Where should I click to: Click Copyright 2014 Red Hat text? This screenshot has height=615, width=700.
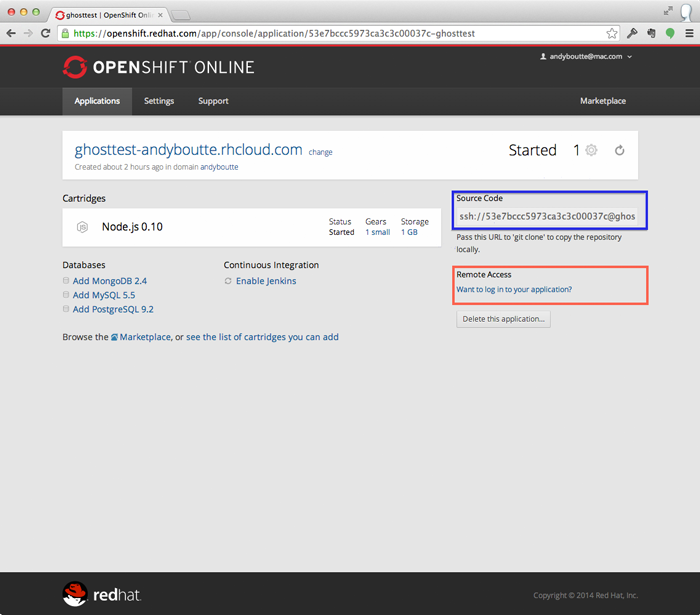tap(585, 595)
